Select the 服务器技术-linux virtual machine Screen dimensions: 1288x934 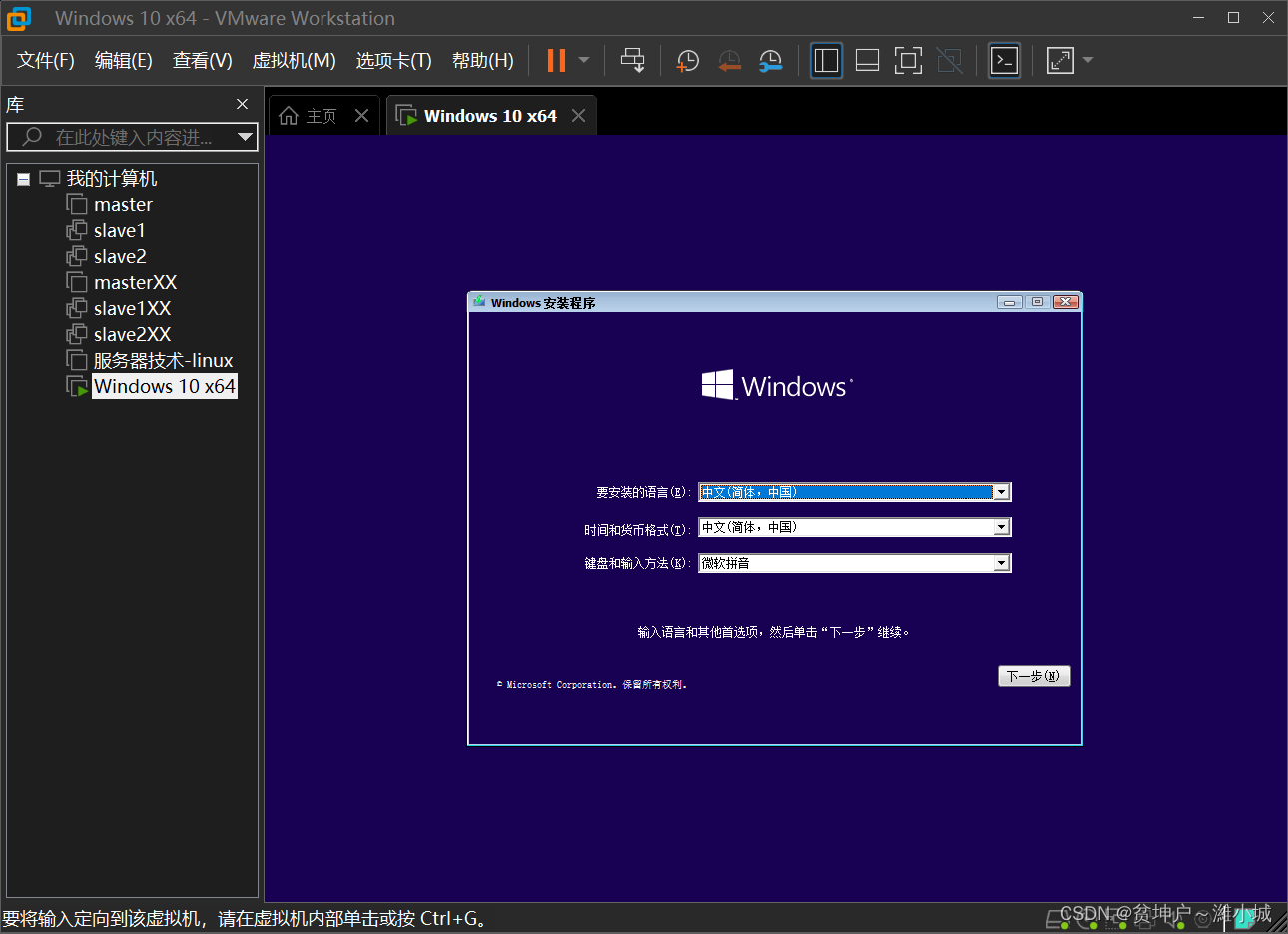point(163,361)
